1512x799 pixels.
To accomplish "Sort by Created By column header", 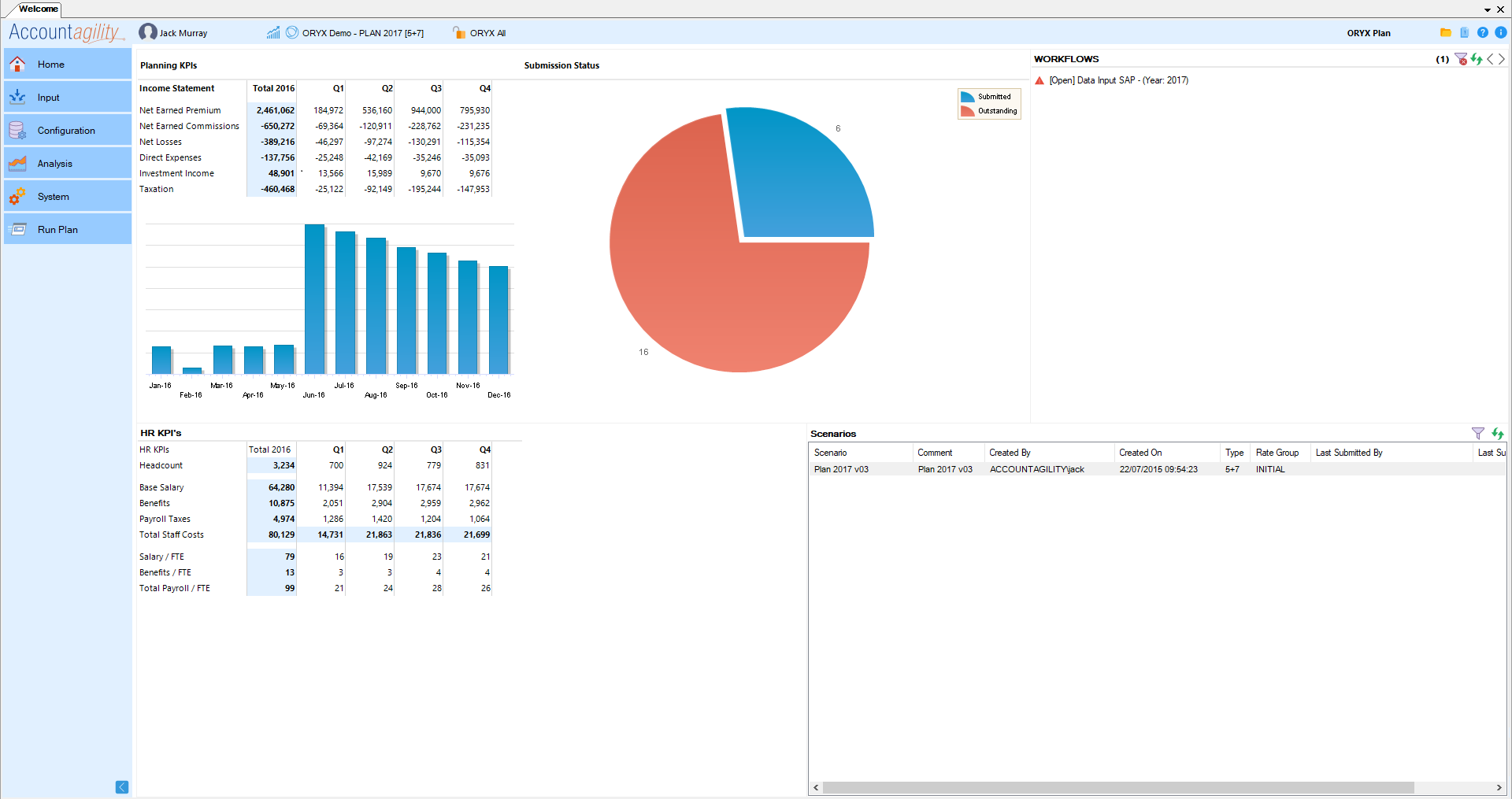I will tap(1050, 453).
